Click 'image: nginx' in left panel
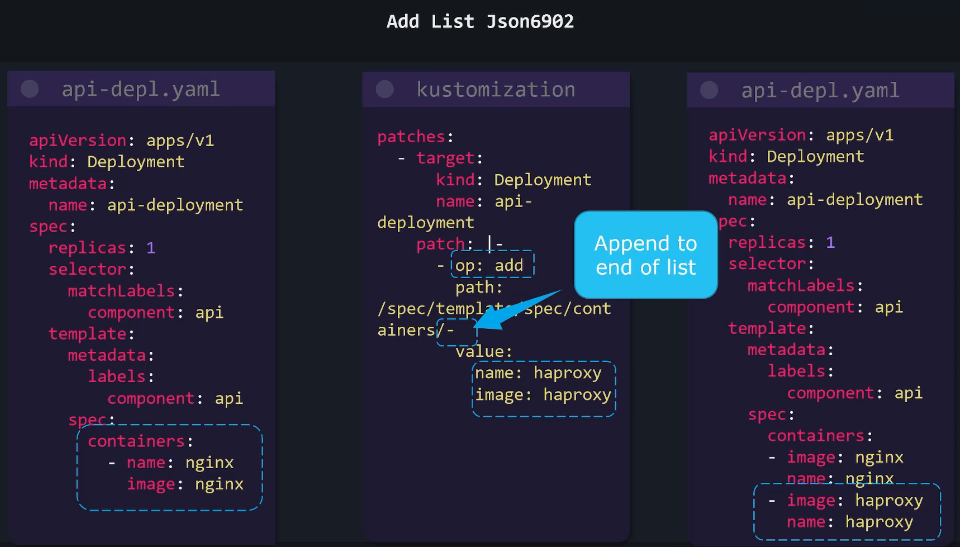This screenshot has width=960, height=547. point(185,484)
